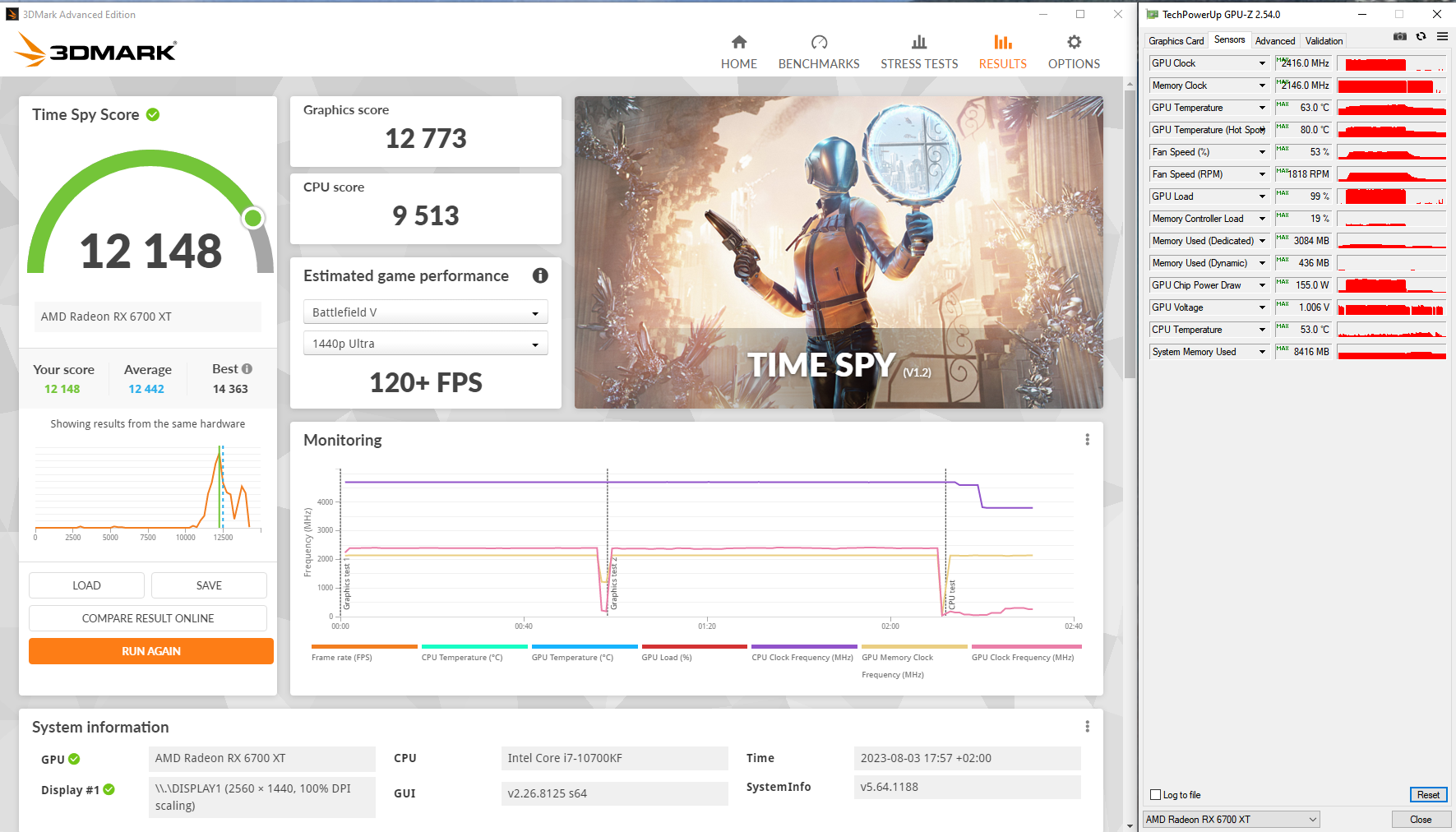Click the Average score 12 442
The image size is (1456, 832).
[146, 389]
